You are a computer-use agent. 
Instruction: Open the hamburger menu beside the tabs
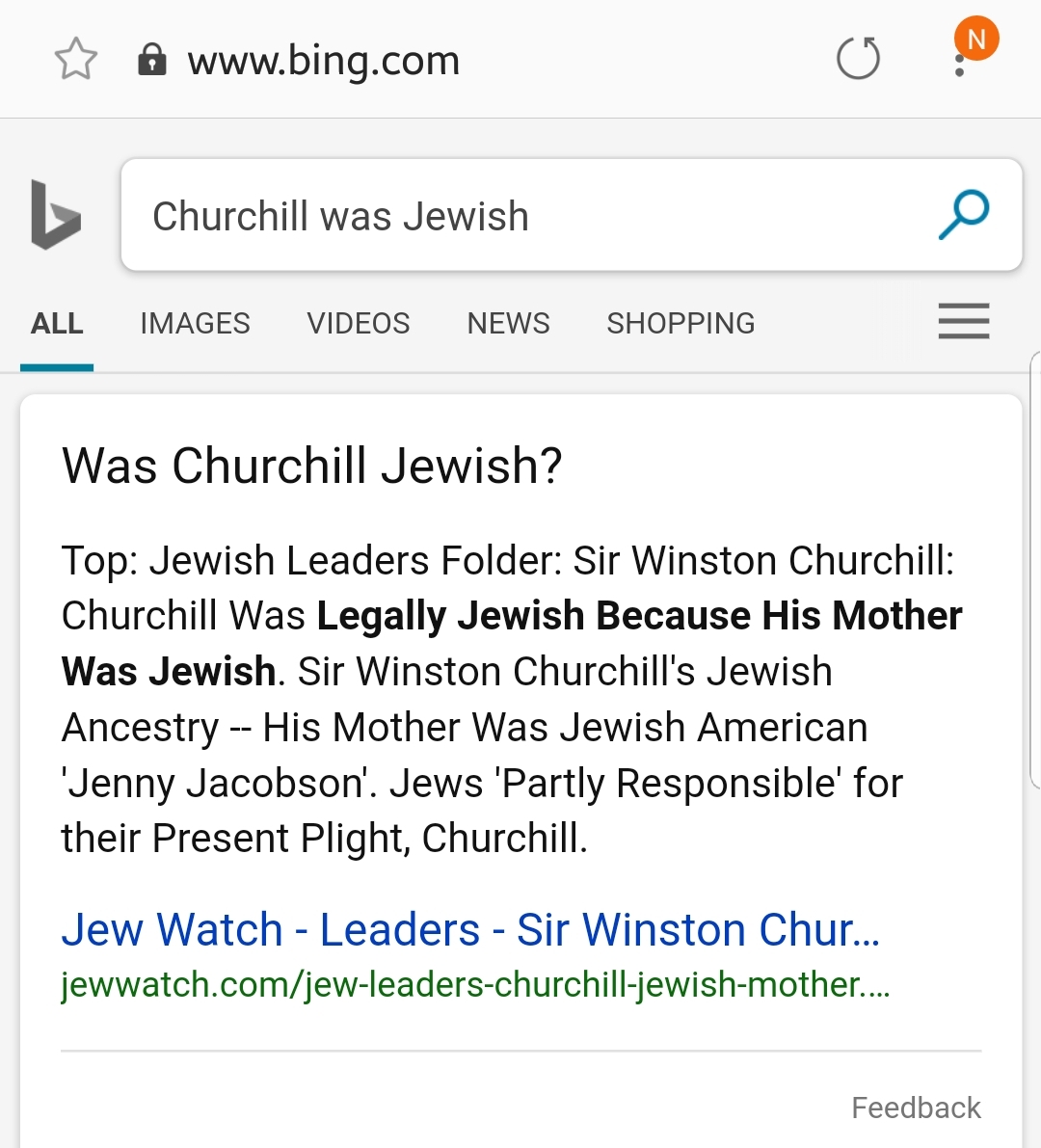pos(964,321)
